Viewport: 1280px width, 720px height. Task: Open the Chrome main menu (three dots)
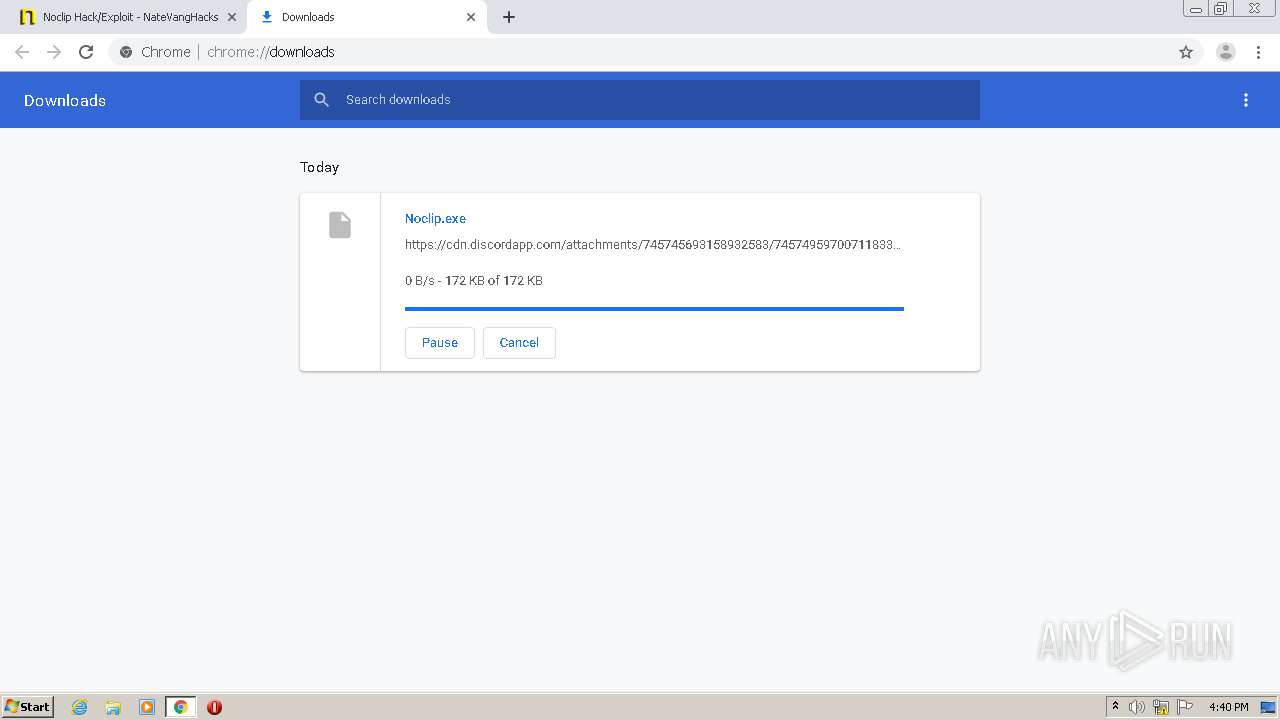point(1258,52)
